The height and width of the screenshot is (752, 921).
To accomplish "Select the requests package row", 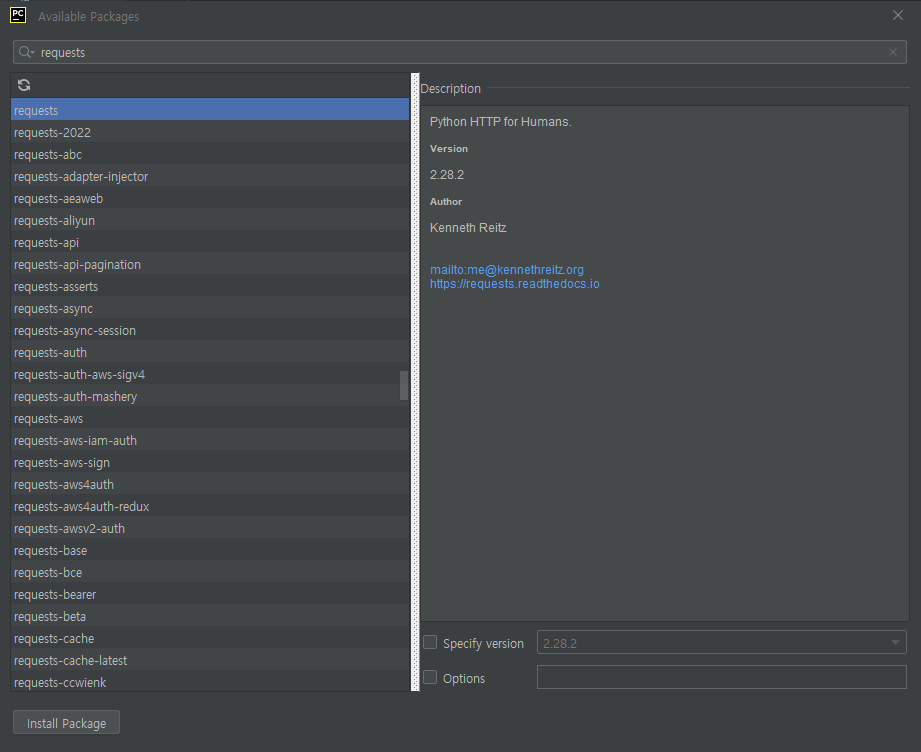I will 210,110.
